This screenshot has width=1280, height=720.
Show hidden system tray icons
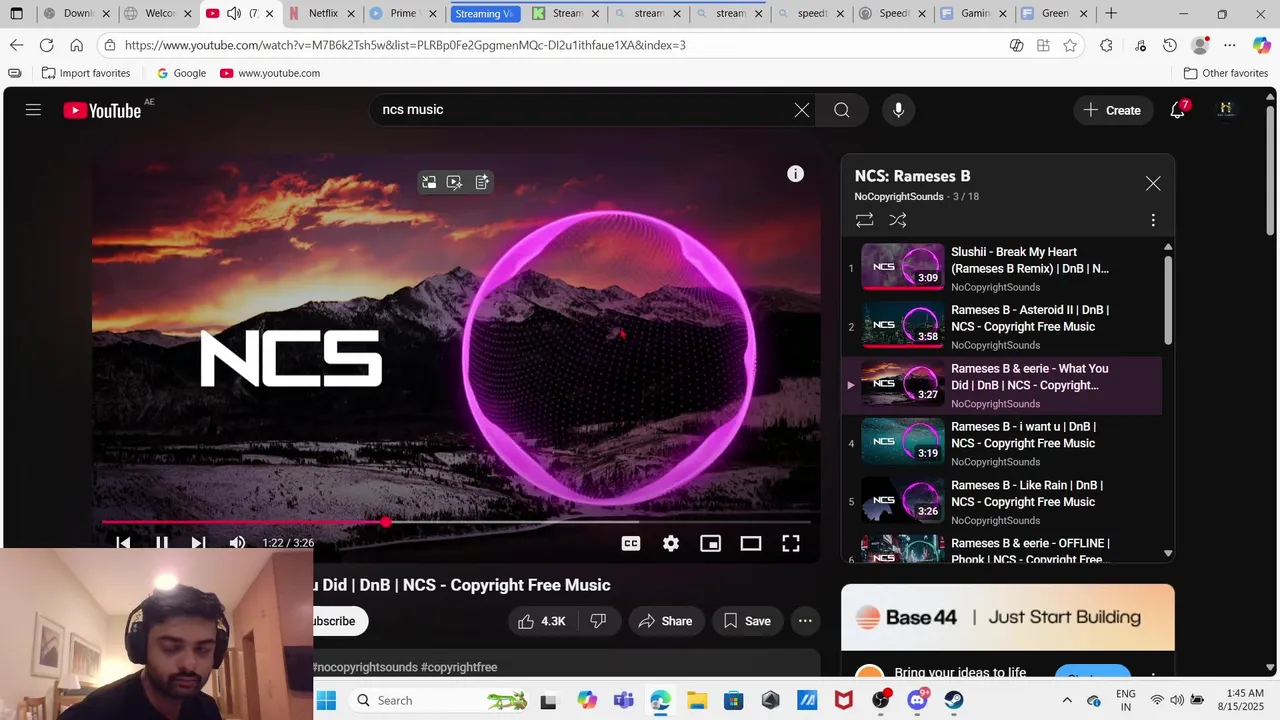click(1067, 700)
